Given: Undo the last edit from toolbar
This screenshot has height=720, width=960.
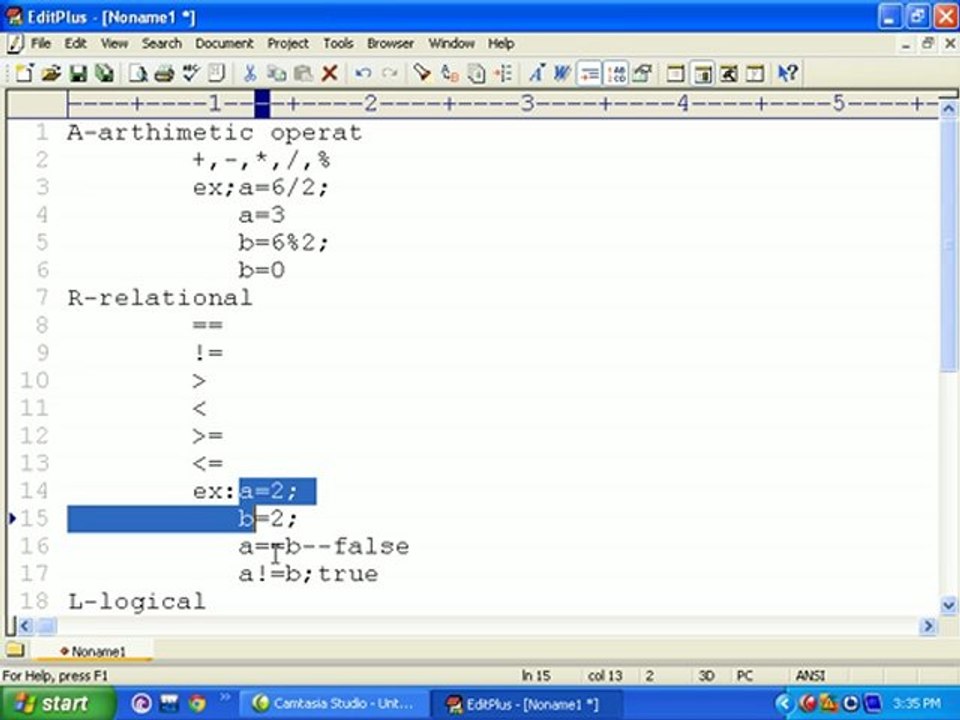Looking at the screenshot, I should coord(363,73).
